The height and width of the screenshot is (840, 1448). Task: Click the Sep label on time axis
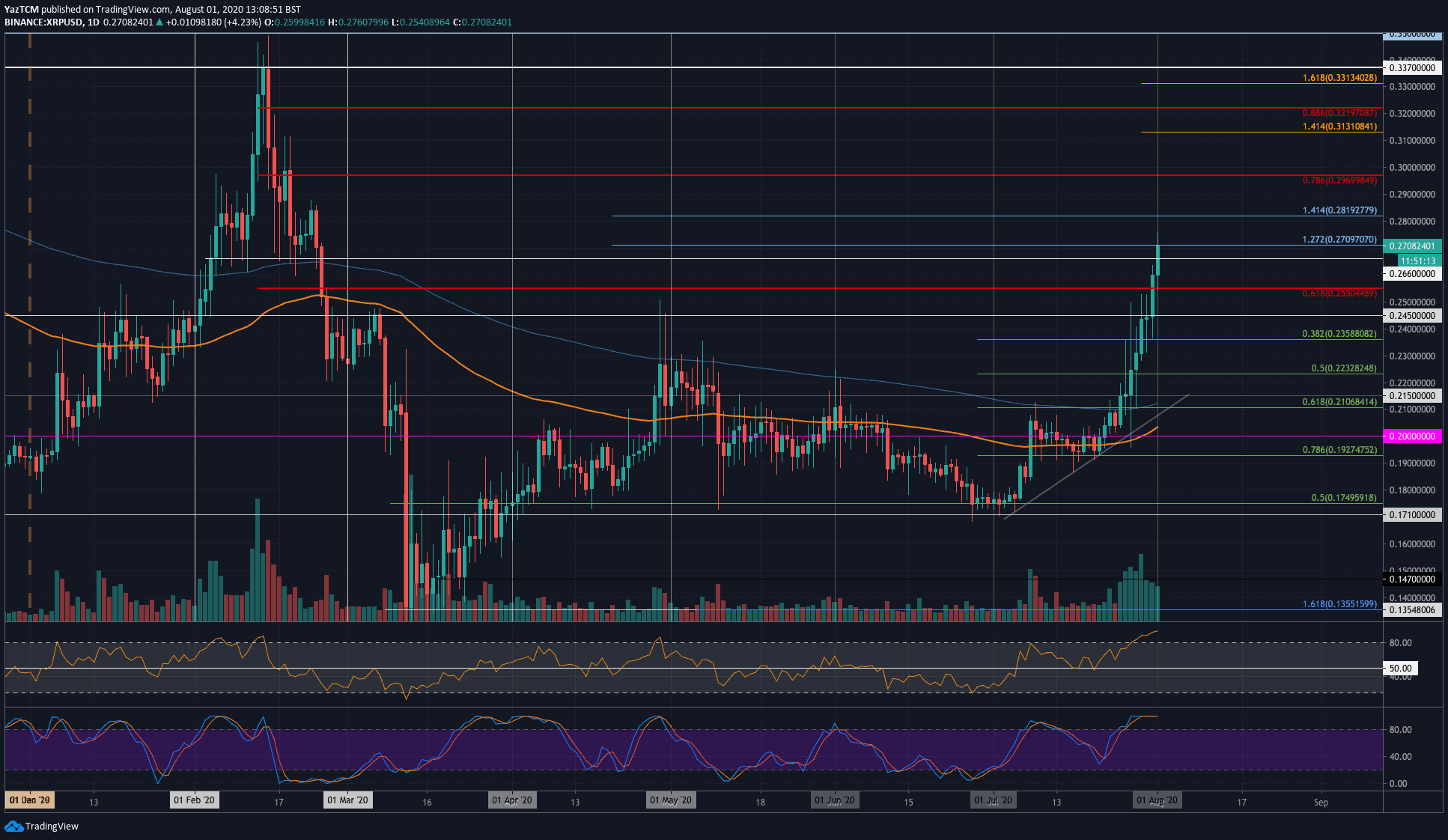tap(1321, 802)
